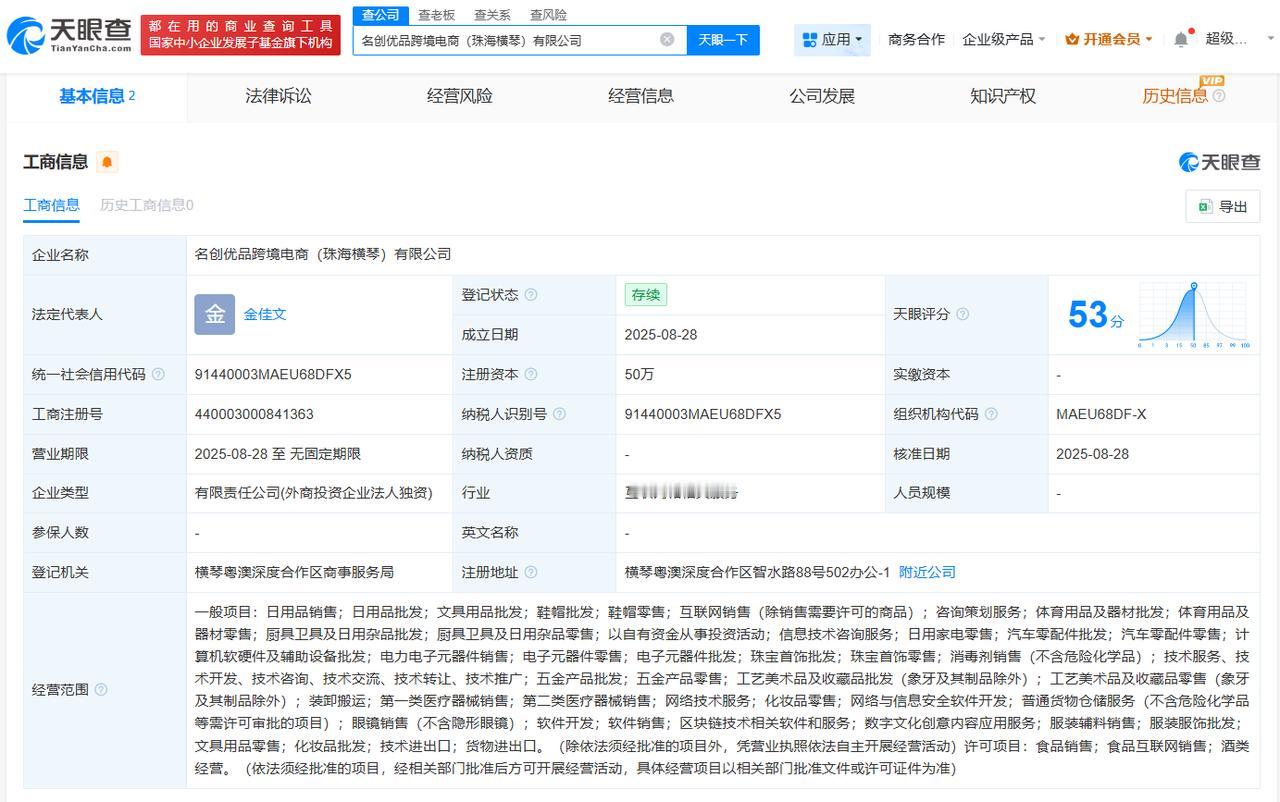Screen dimensions: 1280x802
Task: Click the 横琴粤澳深度合作区商事服务局 value
Action: 294,572
